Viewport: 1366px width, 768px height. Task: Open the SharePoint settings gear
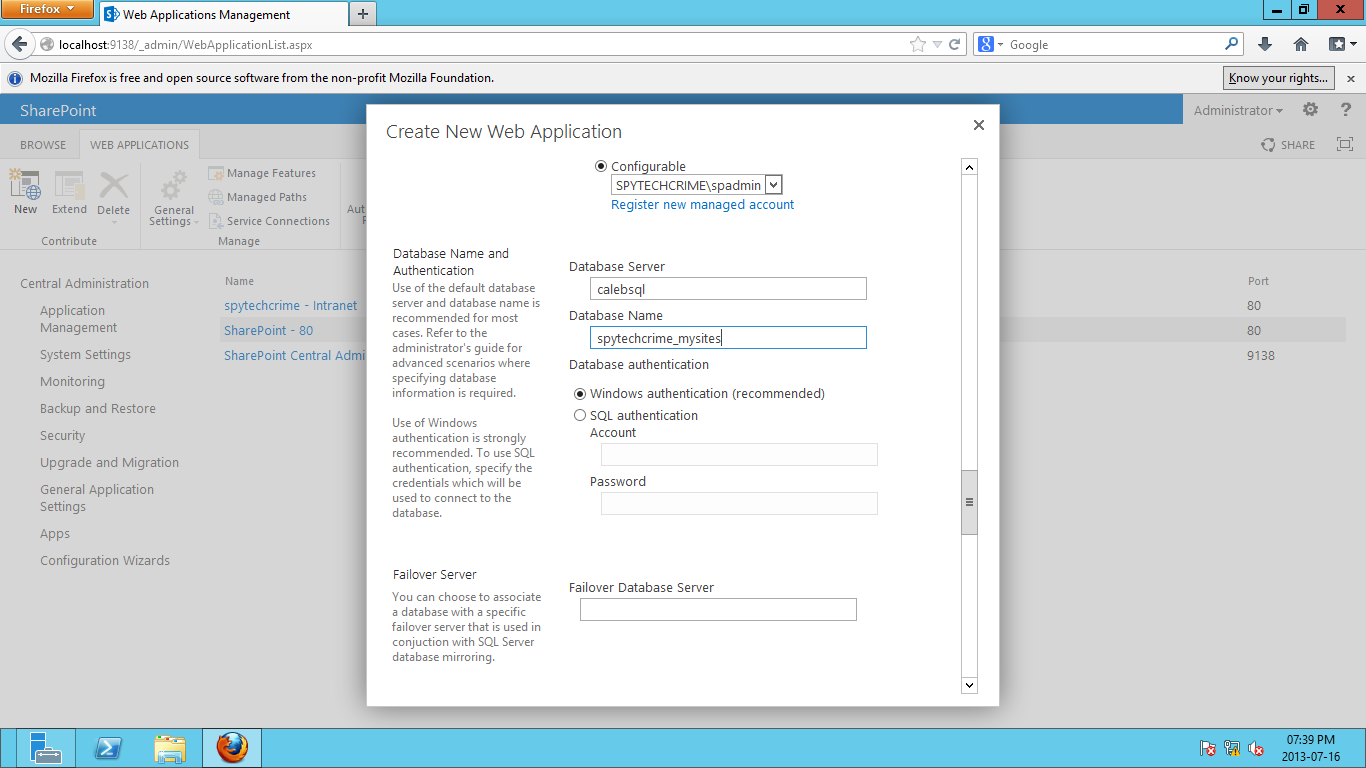1310,110
